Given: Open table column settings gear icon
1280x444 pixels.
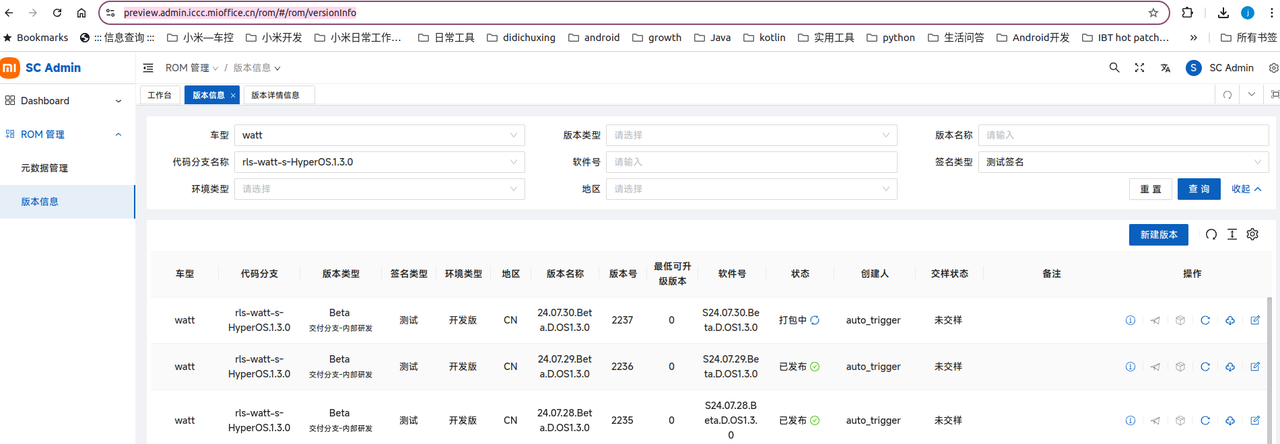Looking at the screenshot, I should (x=1252, y=234).
